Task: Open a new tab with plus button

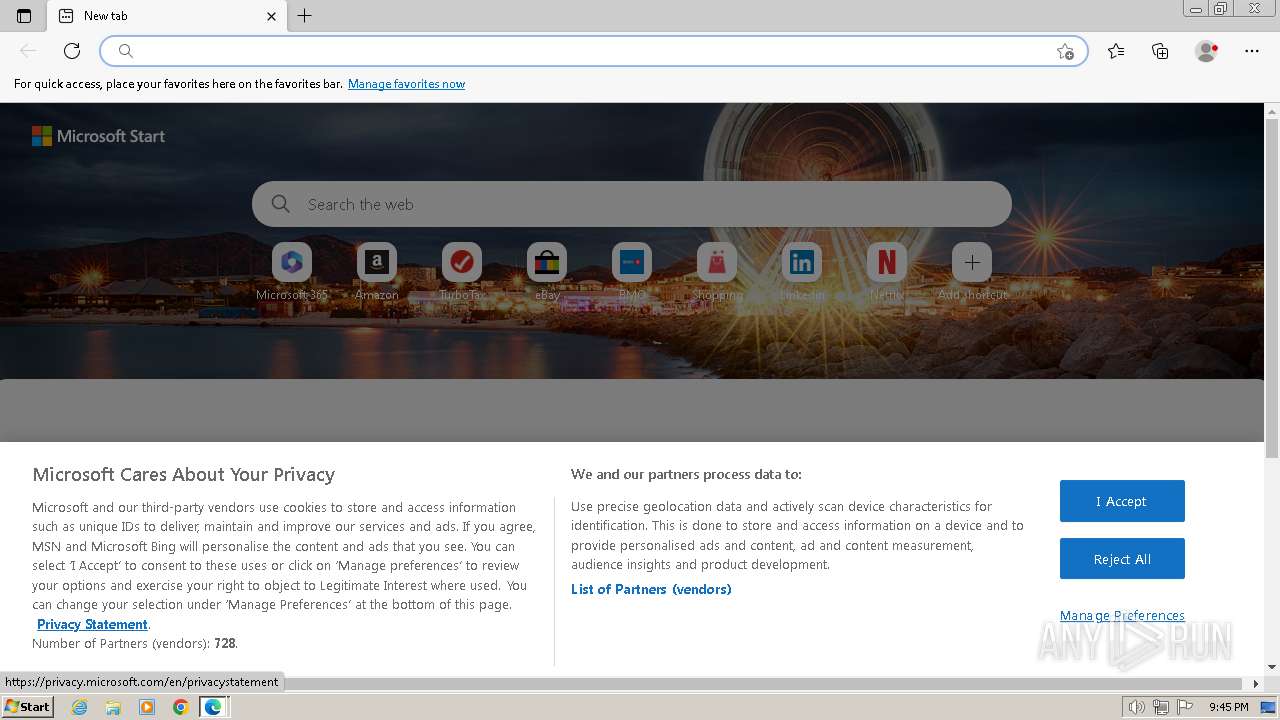Action: click(x=305, y=16)
